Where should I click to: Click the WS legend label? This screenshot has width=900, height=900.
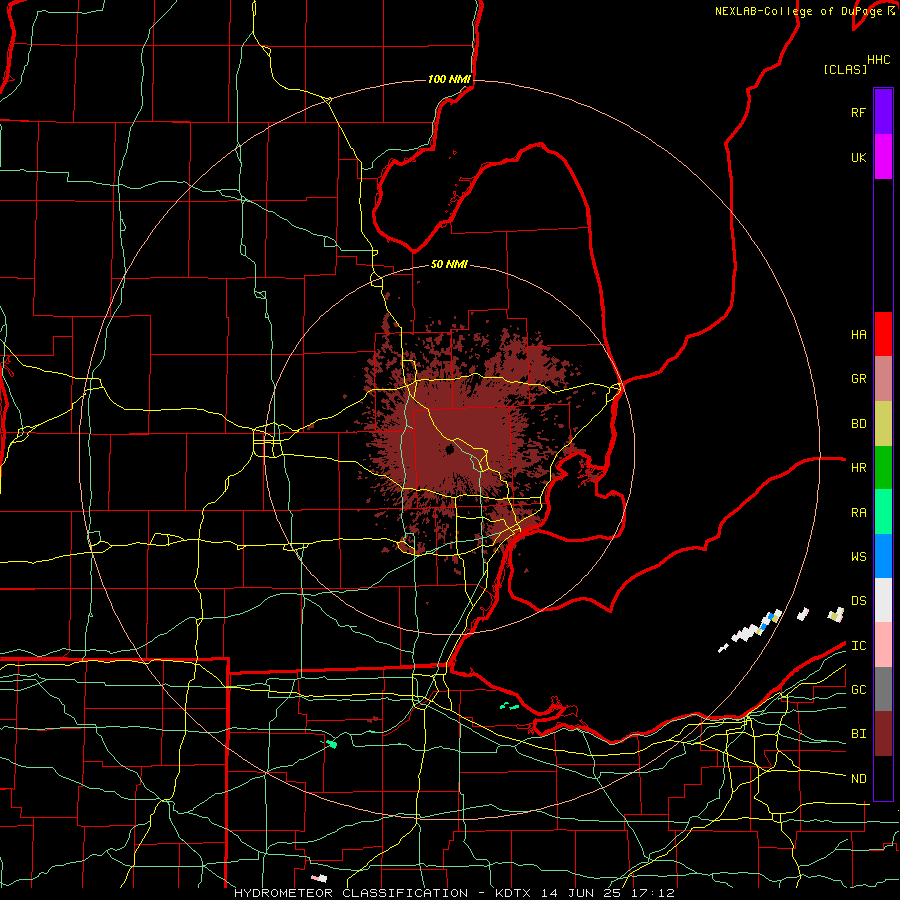point(858,557)
